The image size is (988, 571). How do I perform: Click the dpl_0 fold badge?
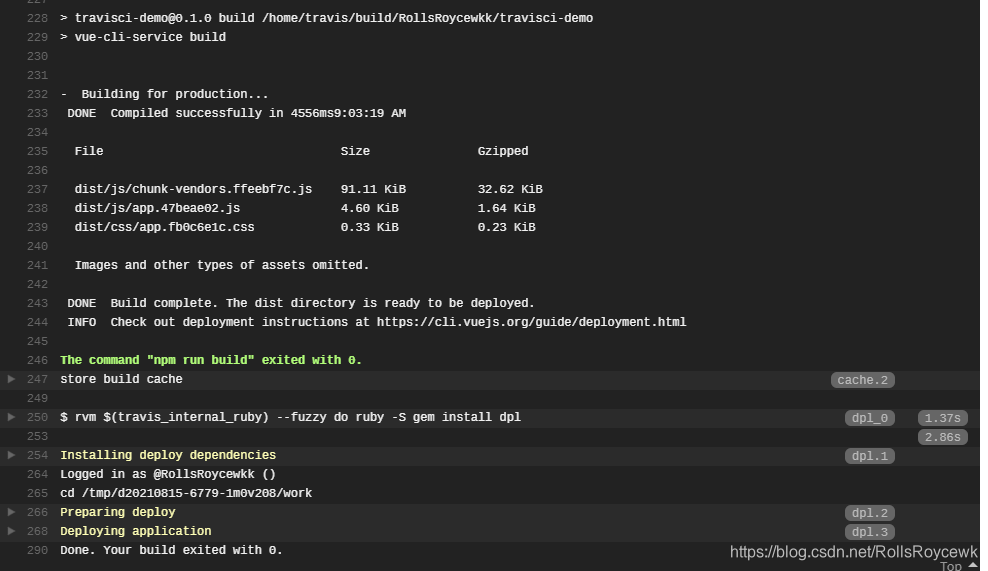click(x=870, y=418)
